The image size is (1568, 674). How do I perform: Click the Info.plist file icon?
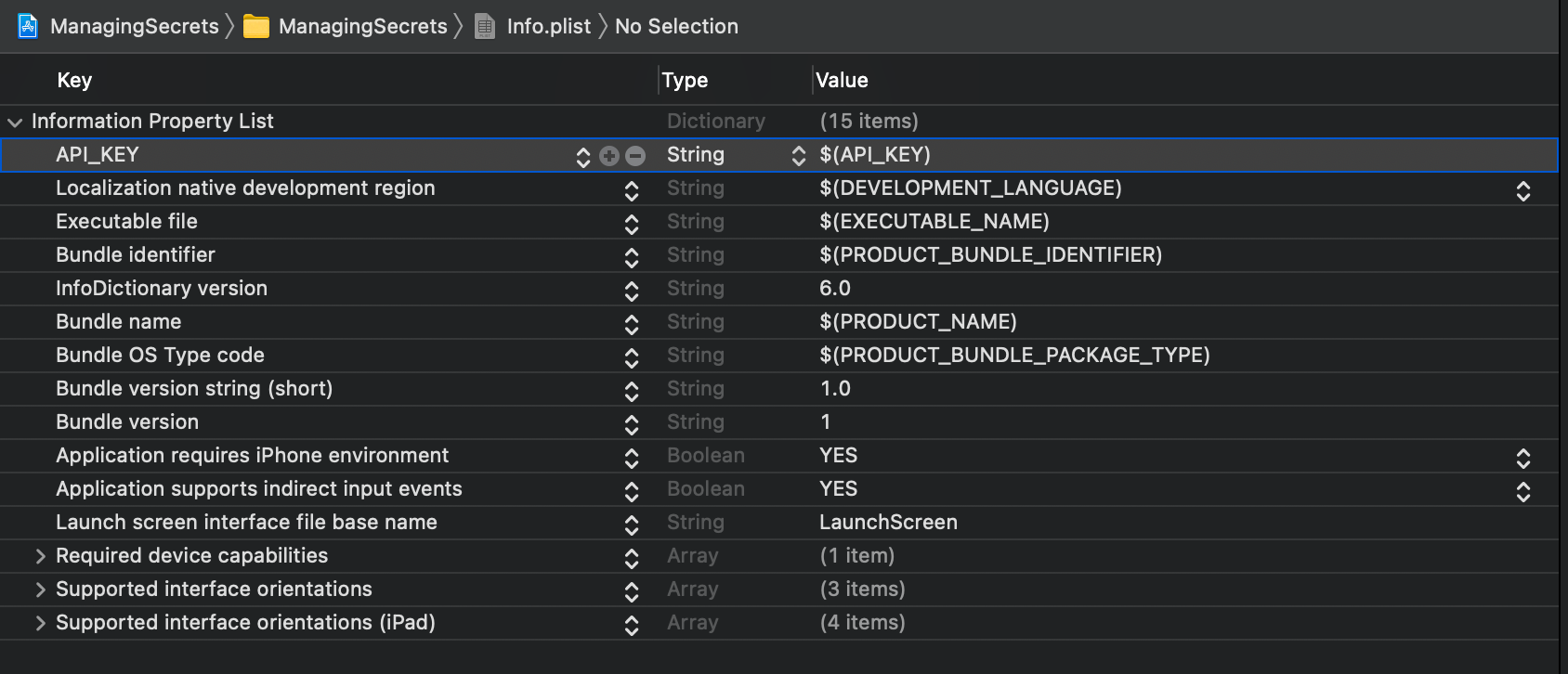coord(485,26)
